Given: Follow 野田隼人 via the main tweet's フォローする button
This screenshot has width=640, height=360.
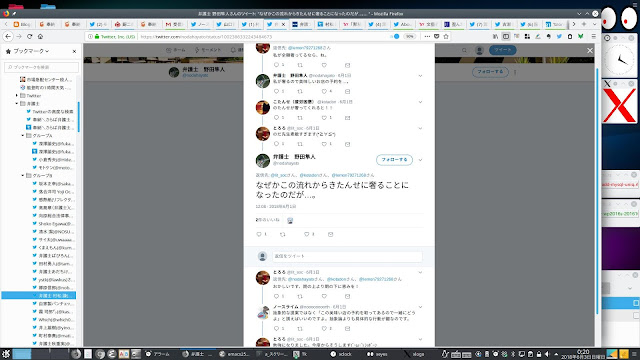Looking at the screenshot, I should pyautogui.click(x=394, y=160).
